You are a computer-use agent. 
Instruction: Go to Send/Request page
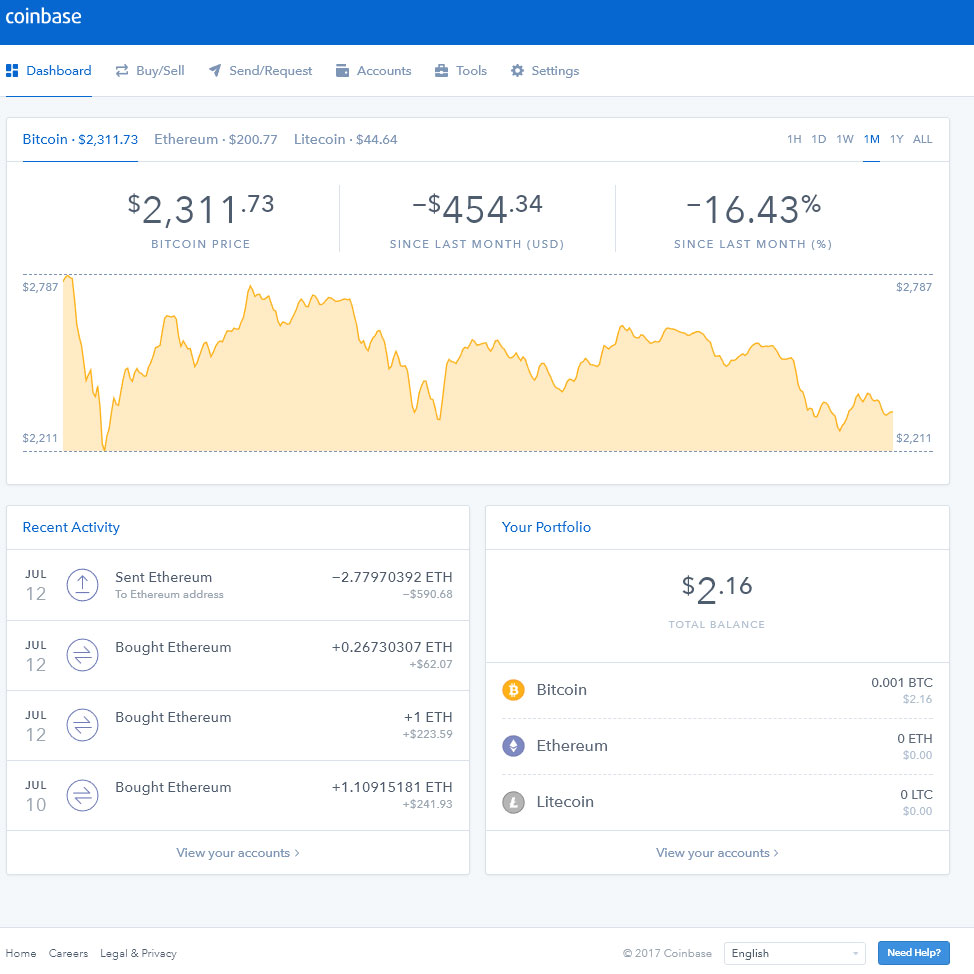(x=260, y=71)
